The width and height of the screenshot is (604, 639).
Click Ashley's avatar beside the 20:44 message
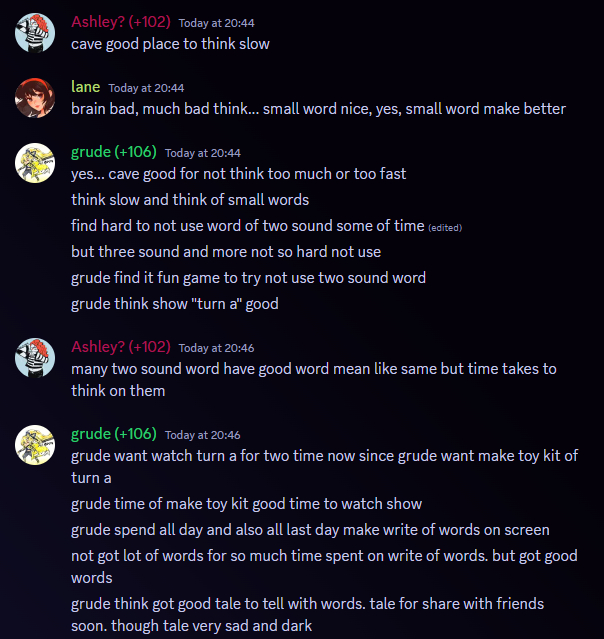pos(35,32)
